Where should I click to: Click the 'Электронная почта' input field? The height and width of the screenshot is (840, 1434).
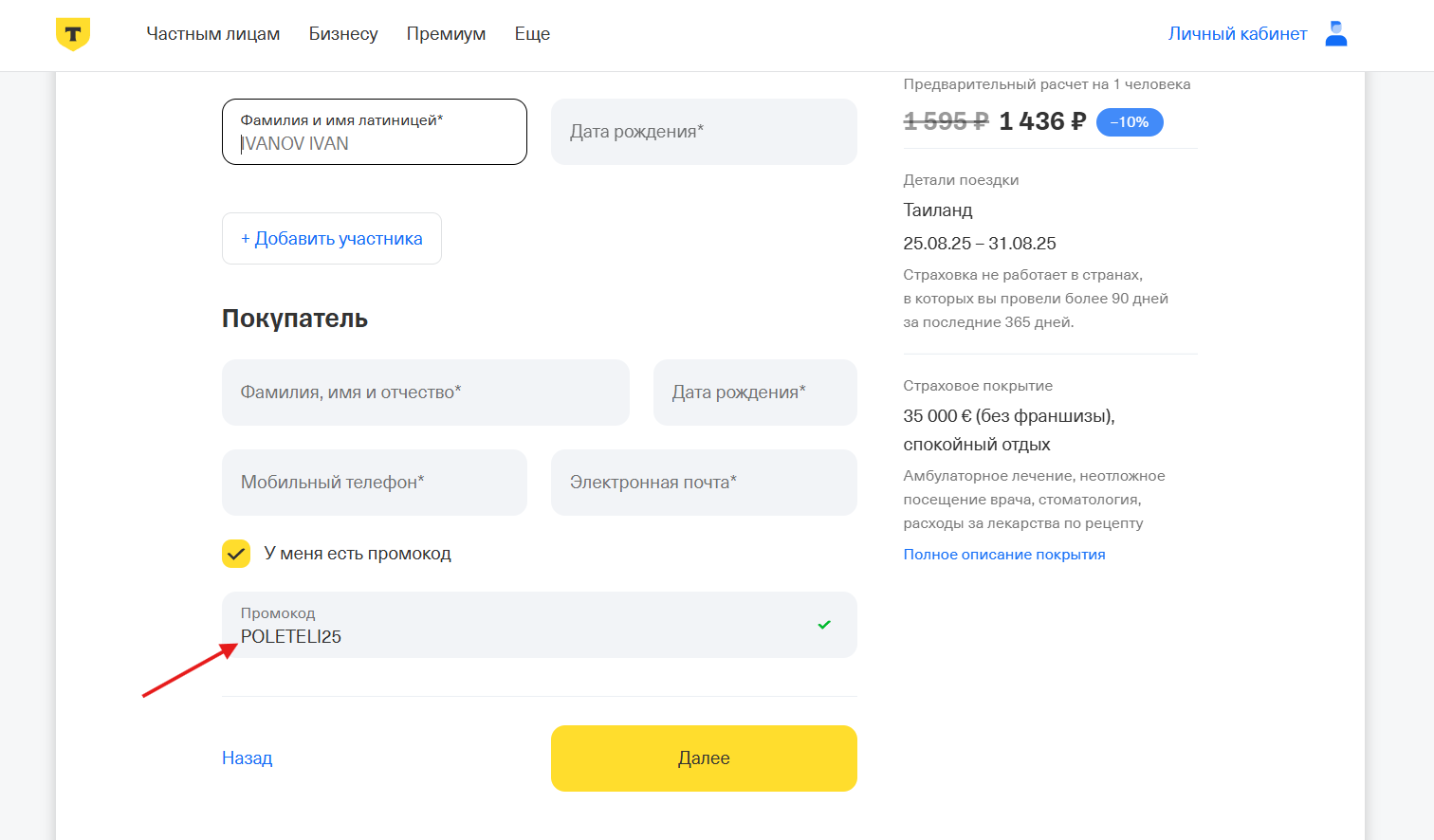coord(704,483)
